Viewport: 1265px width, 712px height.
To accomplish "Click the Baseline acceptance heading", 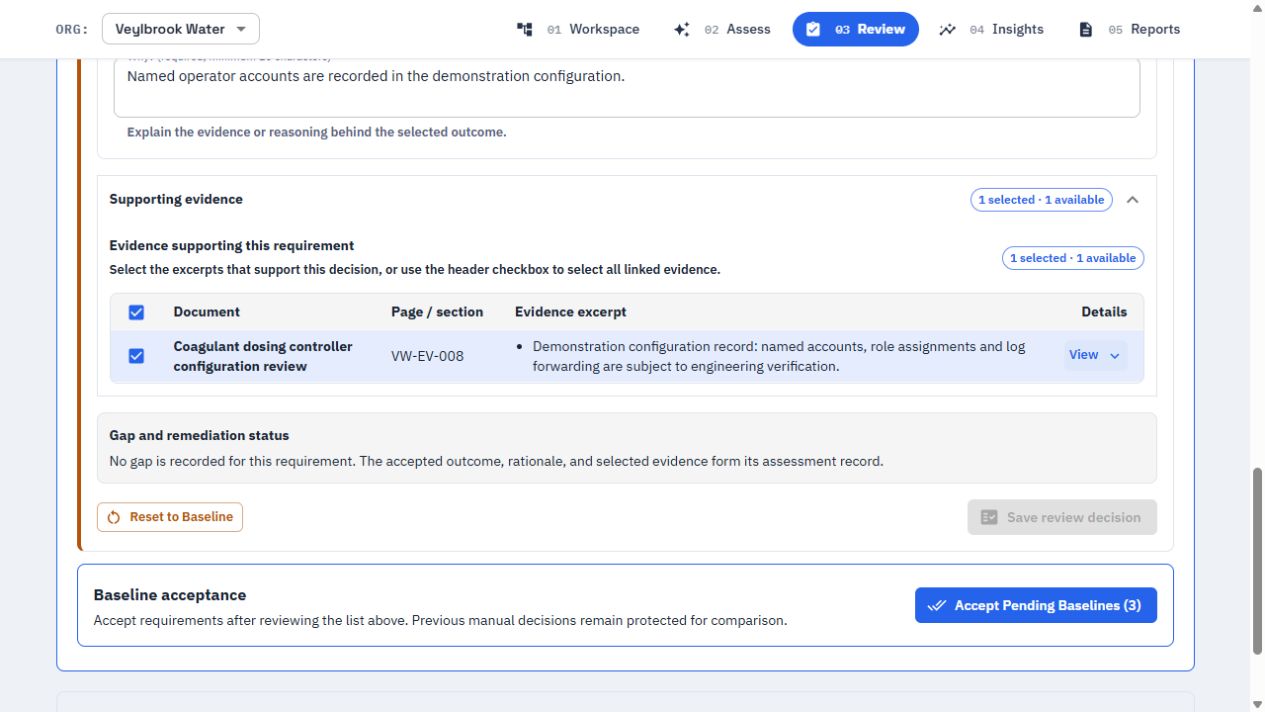I will pyautogui.click(x=170, y=595).
